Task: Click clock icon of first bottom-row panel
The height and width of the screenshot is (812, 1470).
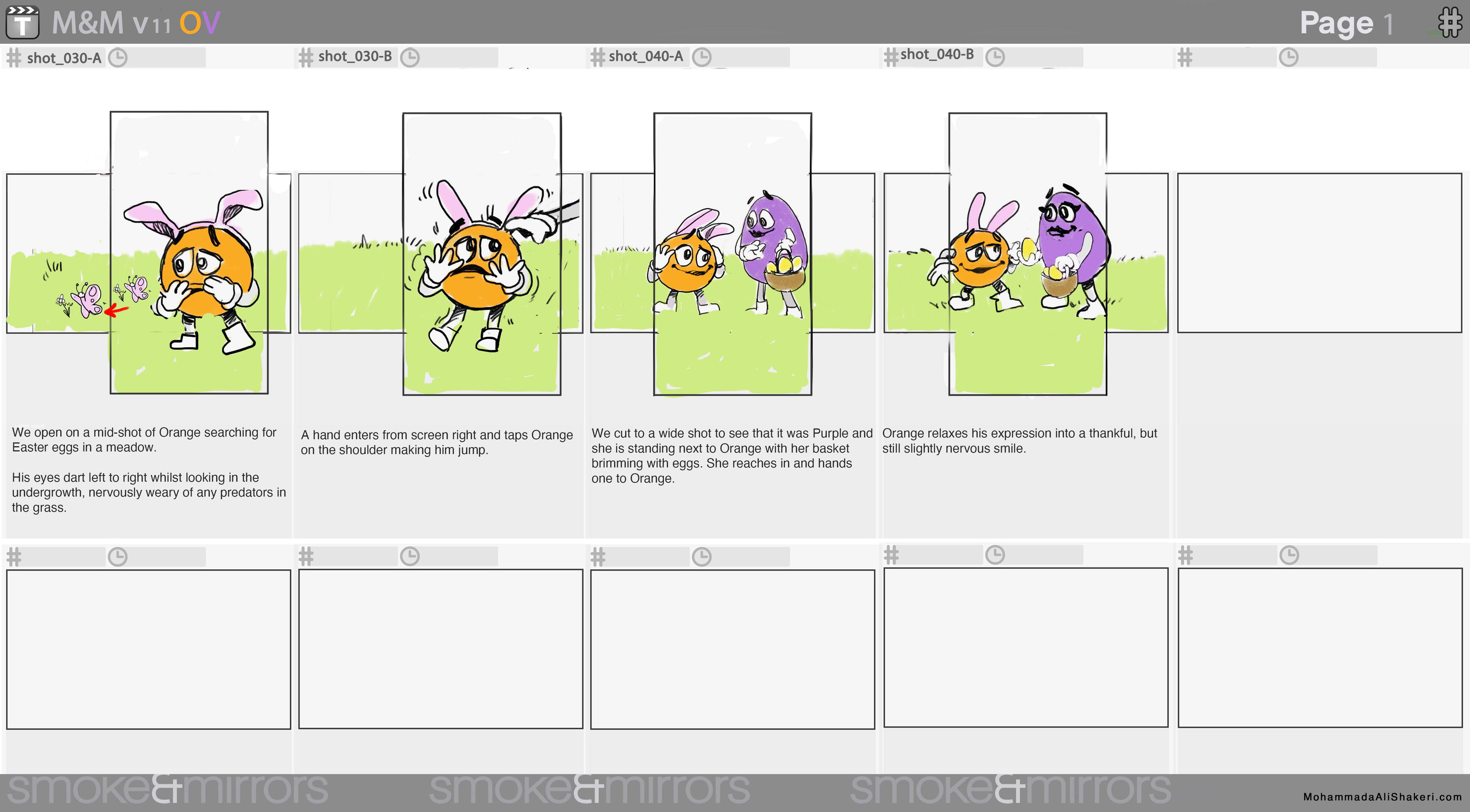Action: pos(118,556)
